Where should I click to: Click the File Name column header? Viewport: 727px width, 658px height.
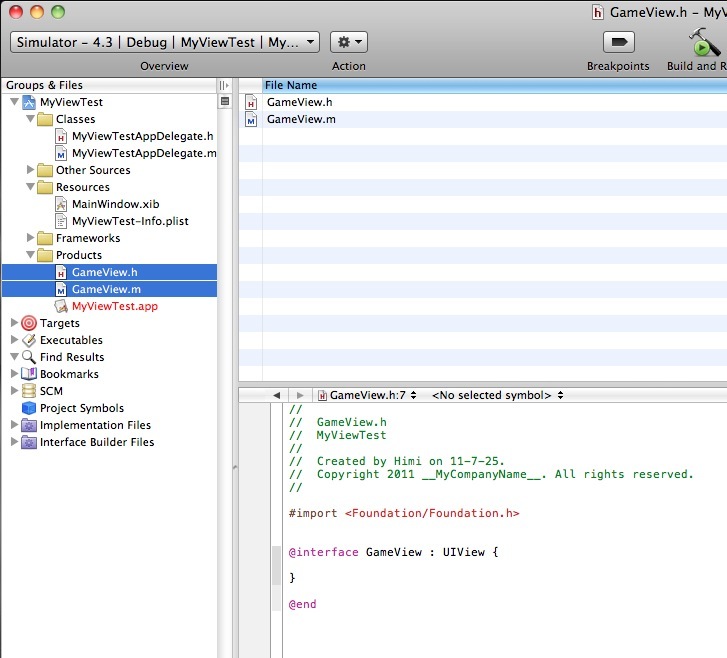click(x=291, y=86)
